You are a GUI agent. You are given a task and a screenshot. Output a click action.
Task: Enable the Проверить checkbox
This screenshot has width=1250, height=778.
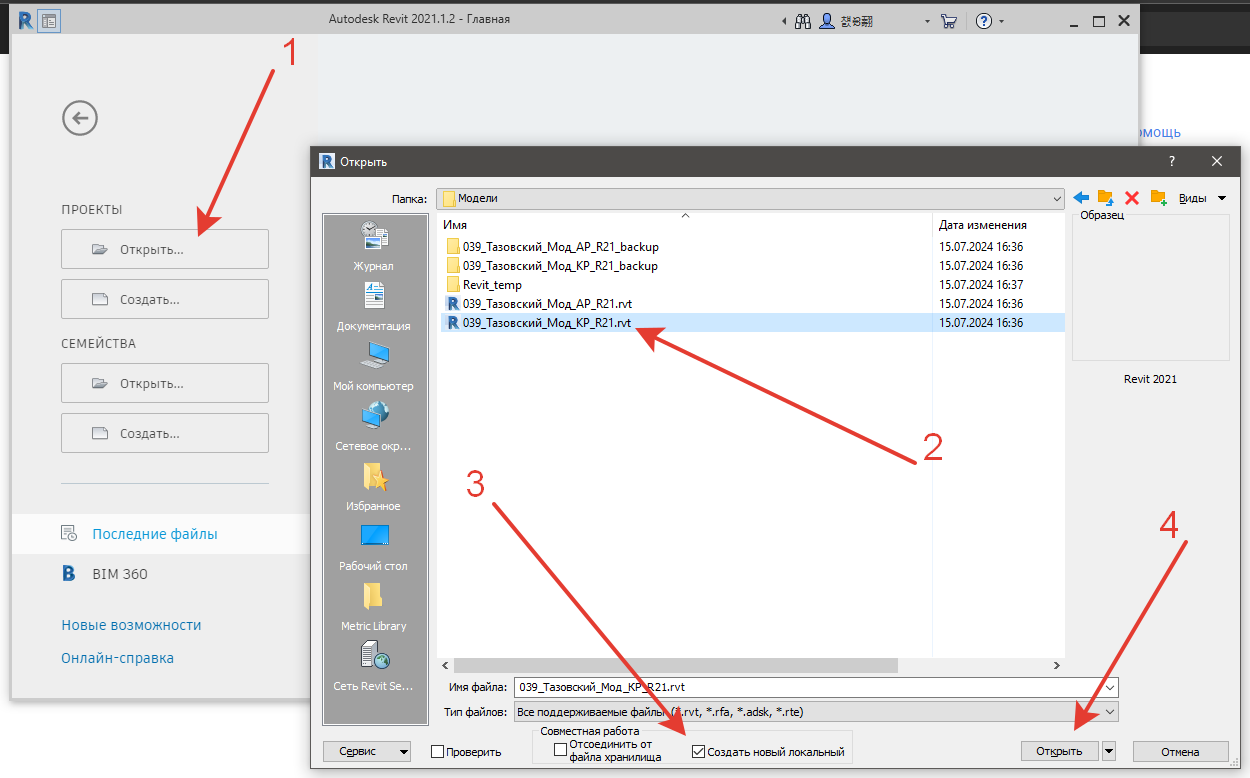point(438,752)
